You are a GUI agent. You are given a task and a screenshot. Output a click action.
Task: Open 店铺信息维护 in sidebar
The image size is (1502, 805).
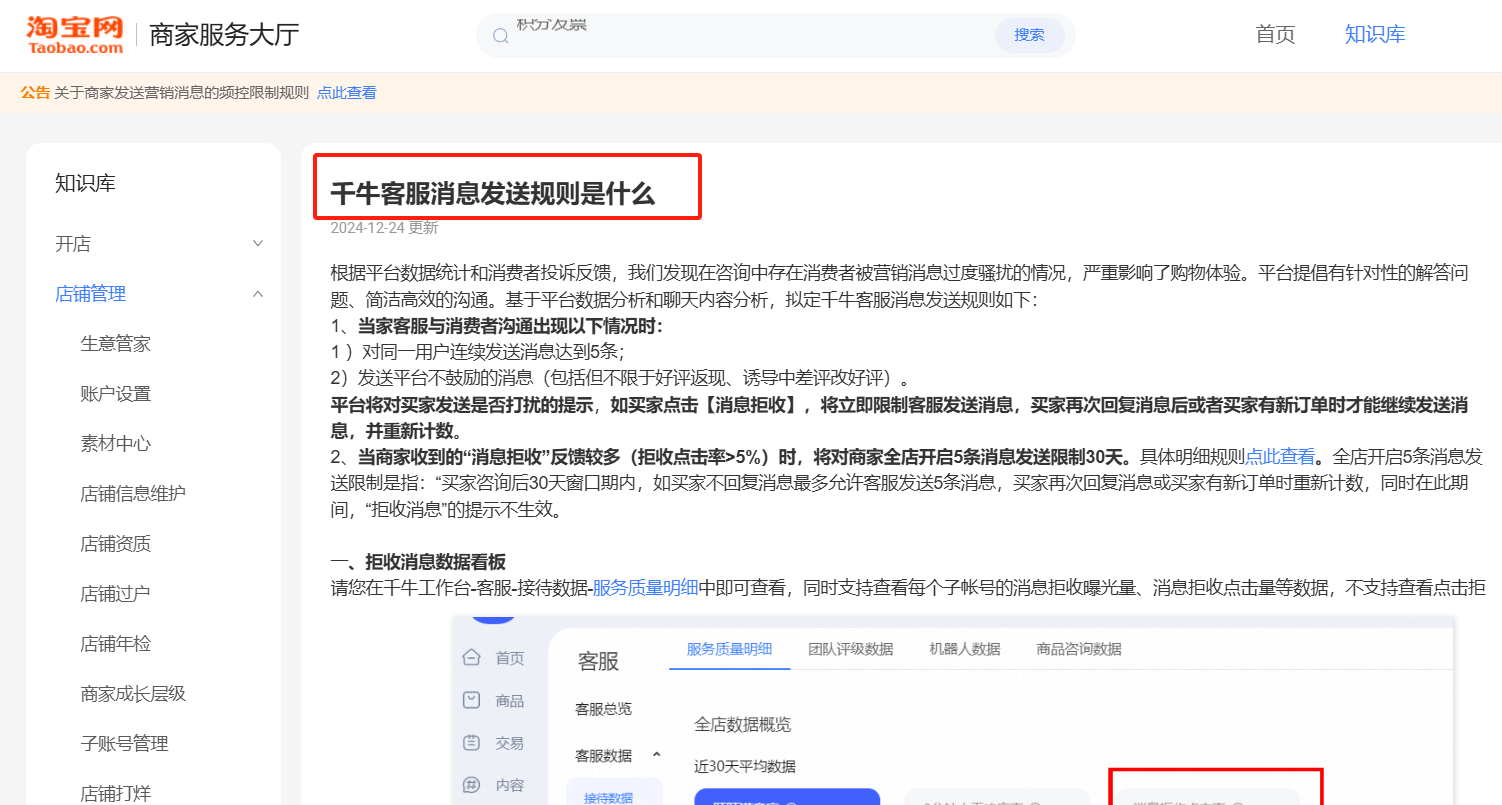(x=133, y=494)
